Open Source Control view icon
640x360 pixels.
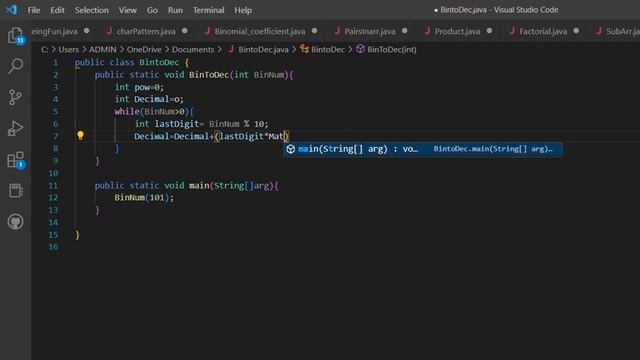(16, 97)
